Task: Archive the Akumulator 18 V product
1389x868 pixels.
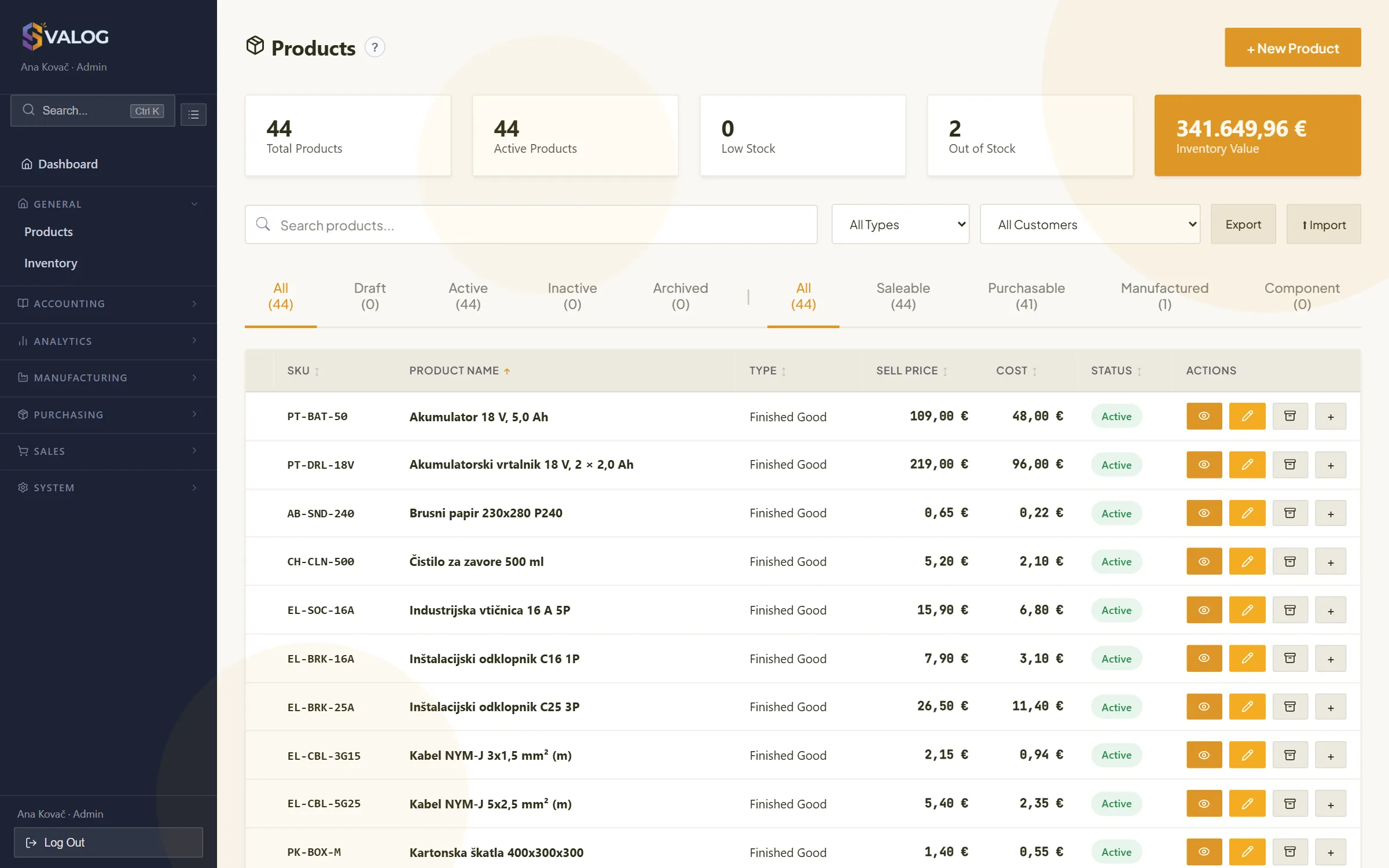Action: click(1290, 416)
